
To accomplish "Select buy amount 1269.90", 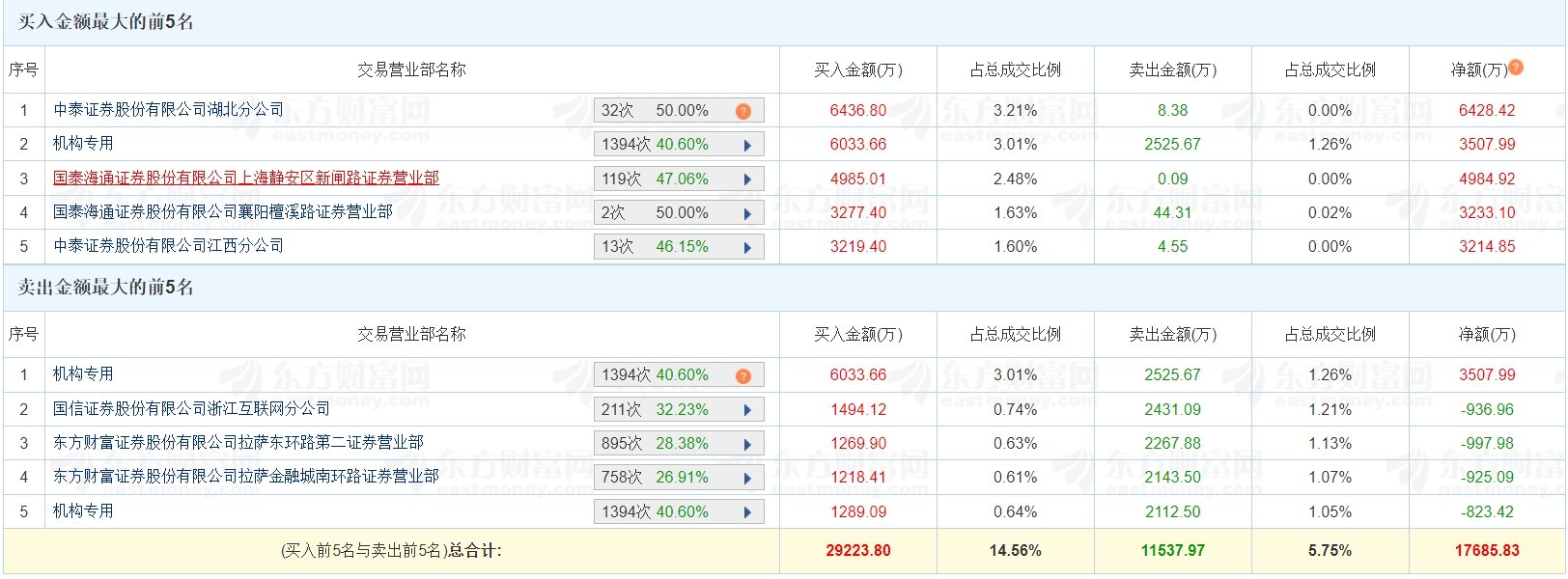I will pyautogui.click(x=858, y=444).
